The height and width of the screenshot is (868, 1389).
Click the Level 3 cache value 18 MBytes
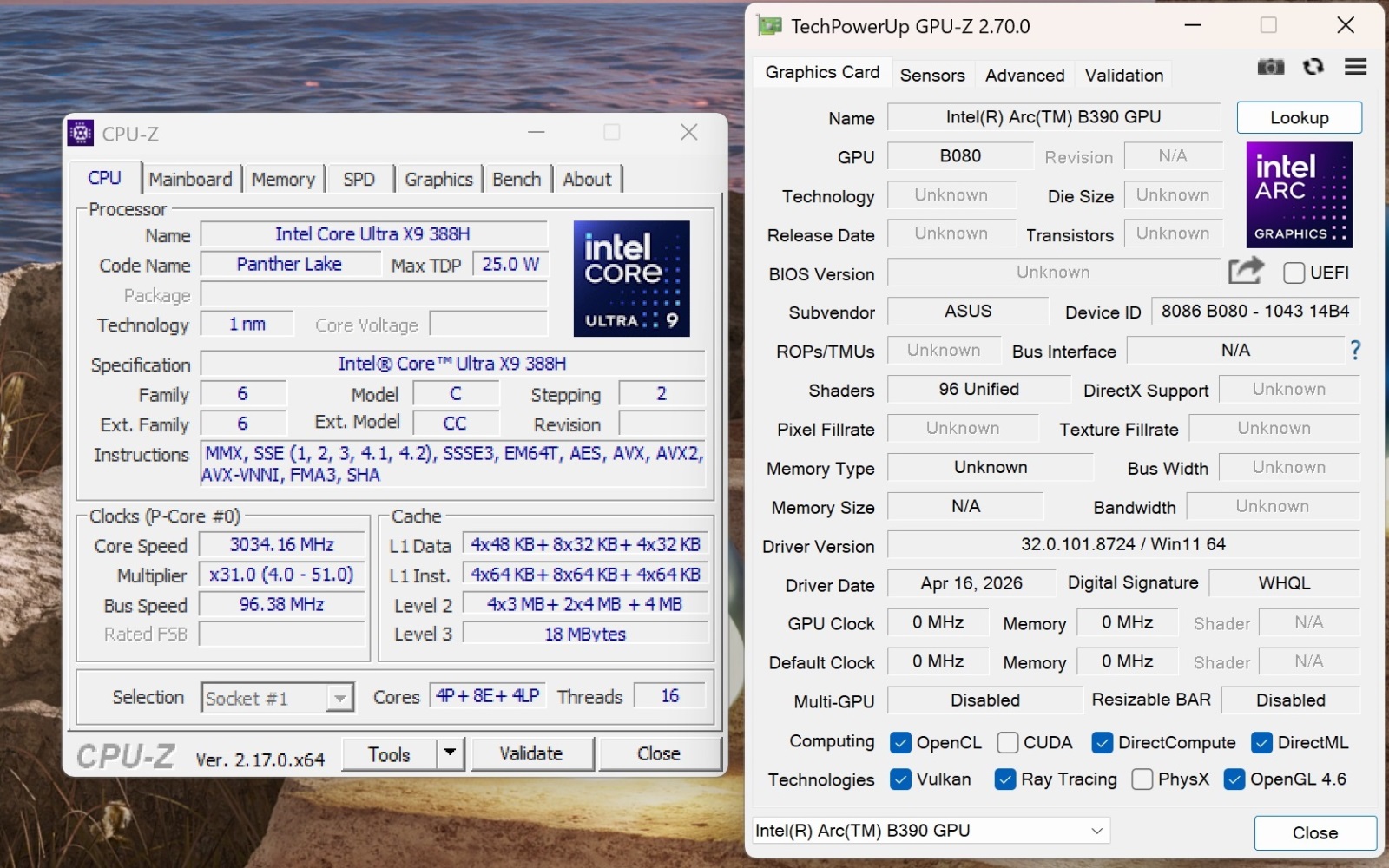coord(585,634)
